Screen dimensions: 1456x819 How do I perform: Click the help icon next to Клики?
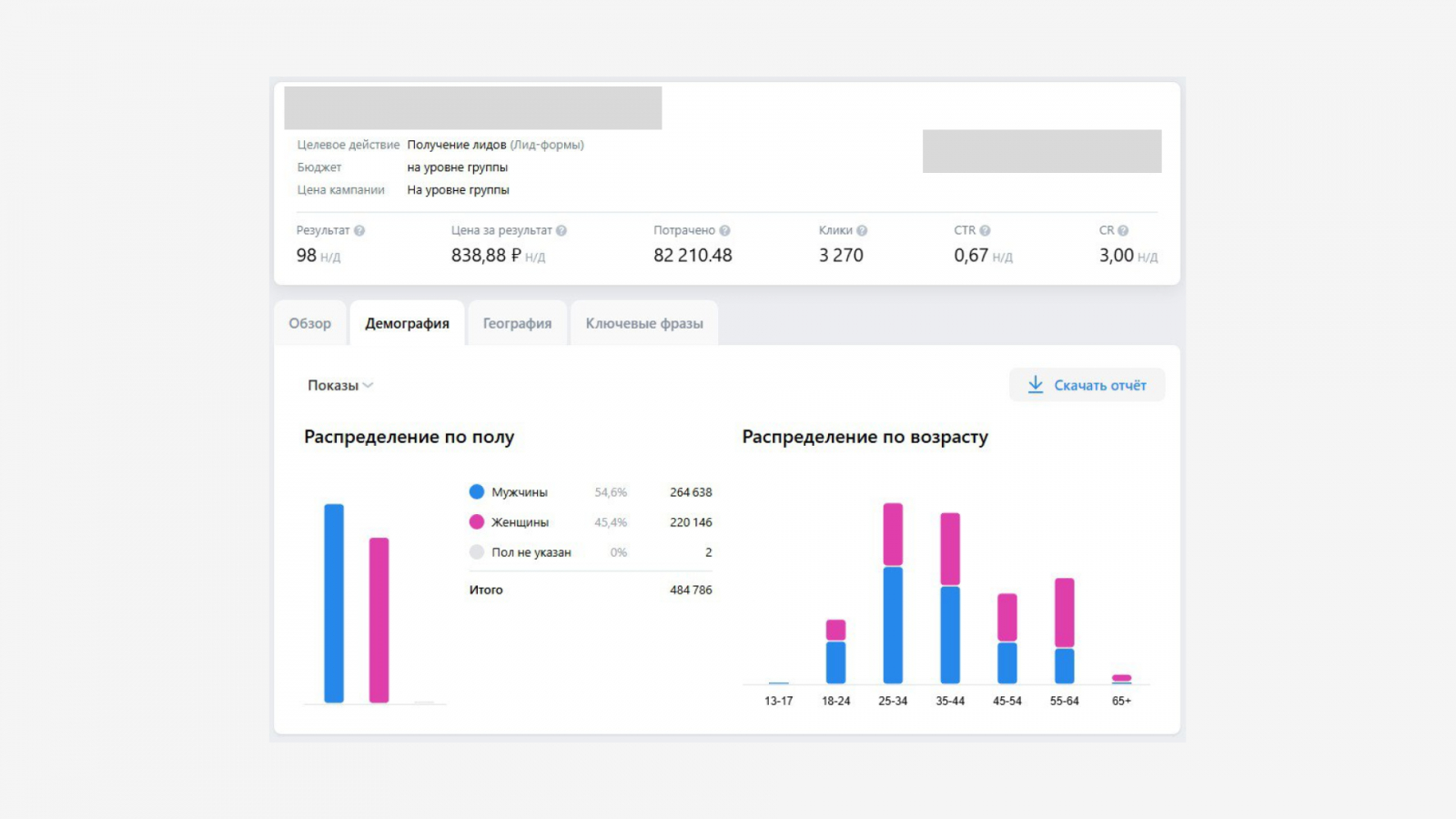pyautogui.click(x=862, y=231)
